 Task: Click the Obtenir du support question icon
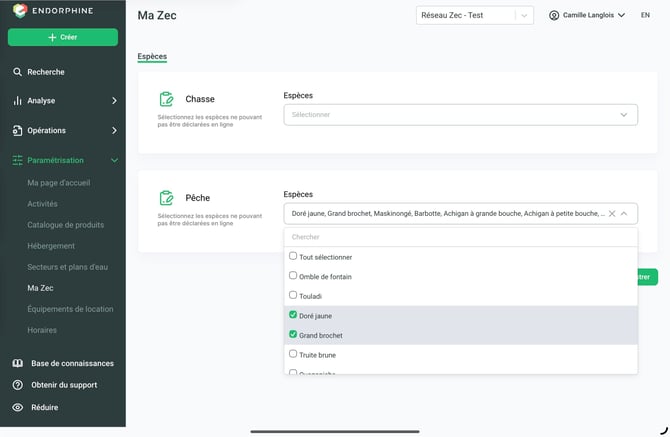(18, 385)
